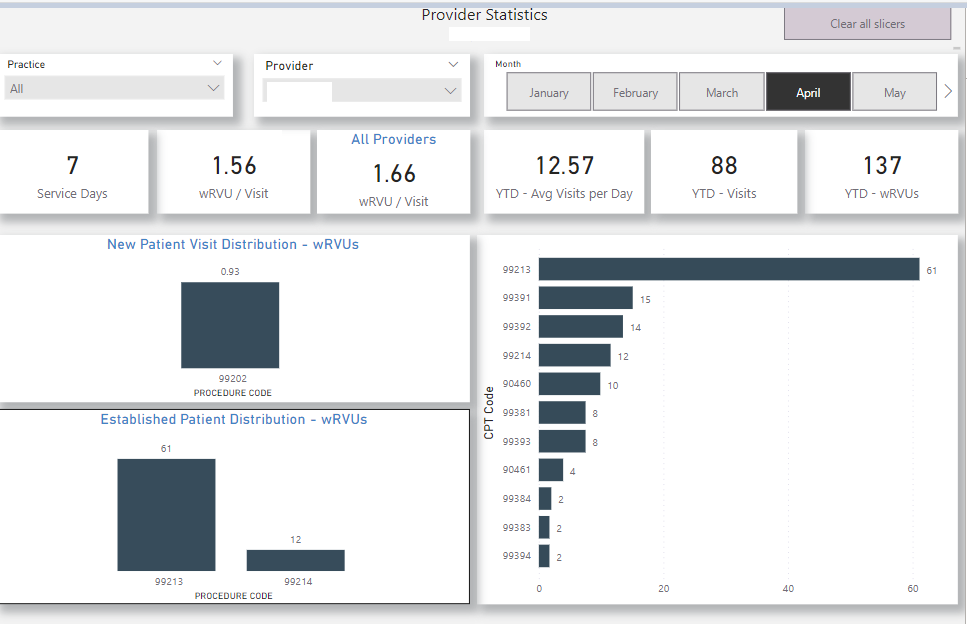
Task: Click the 99384 bar in CPT Code chart
Action: (545, 498)
